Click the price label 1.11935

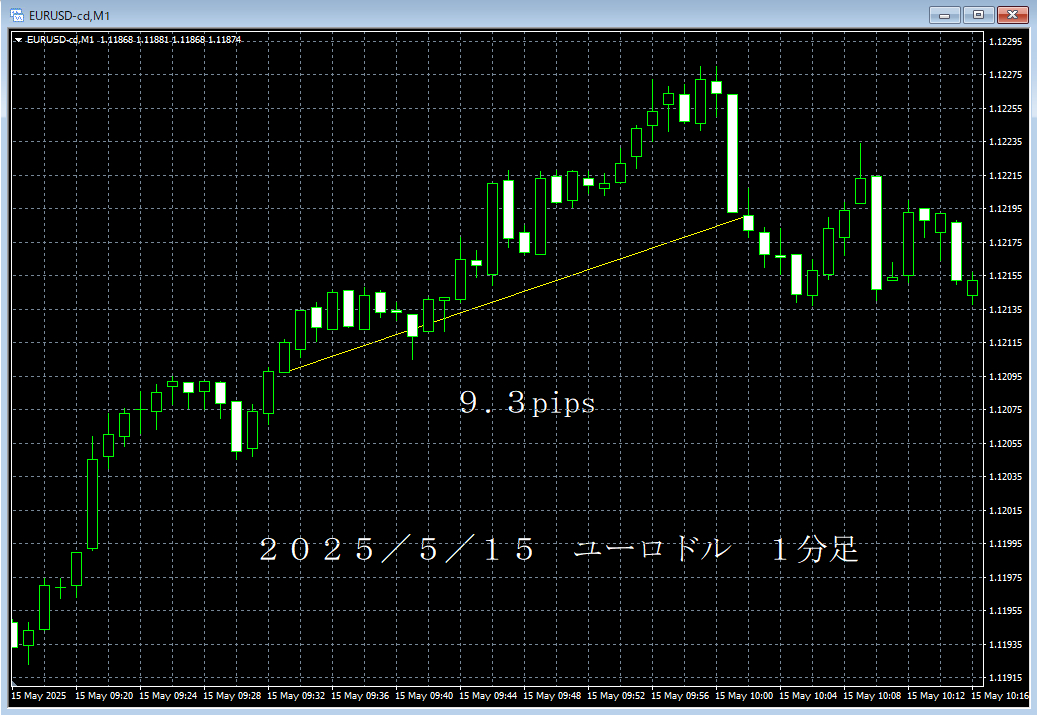pyautogui.click(x=1005, y=644)
